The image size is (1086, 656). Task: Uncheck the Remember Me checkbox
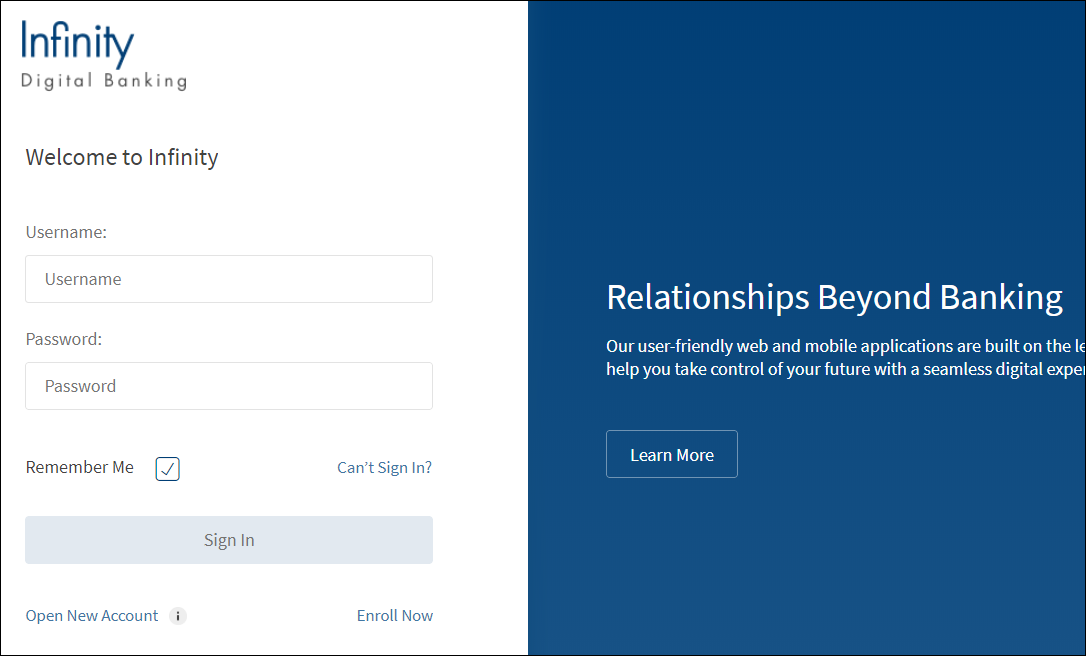coord(167,468)
